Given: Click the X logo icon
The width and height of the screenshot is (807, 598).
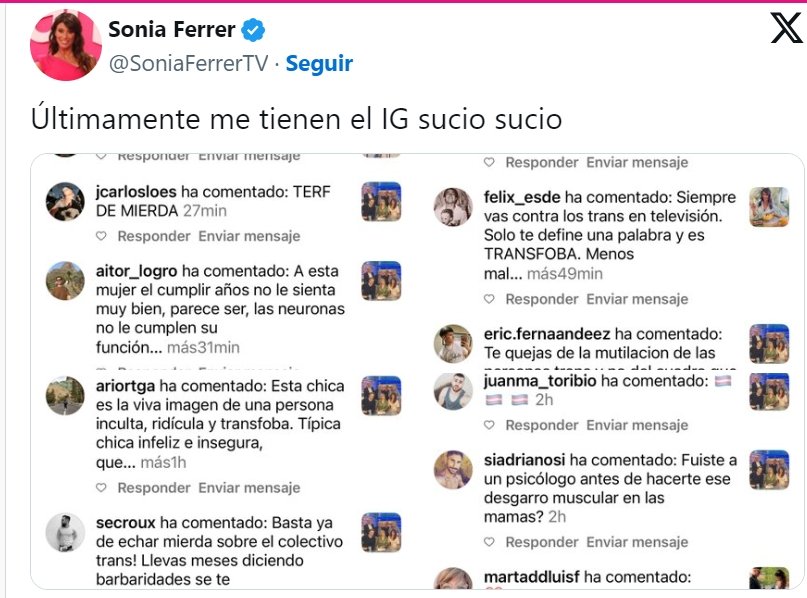Looking at the screenshot, I should (786, 28).
